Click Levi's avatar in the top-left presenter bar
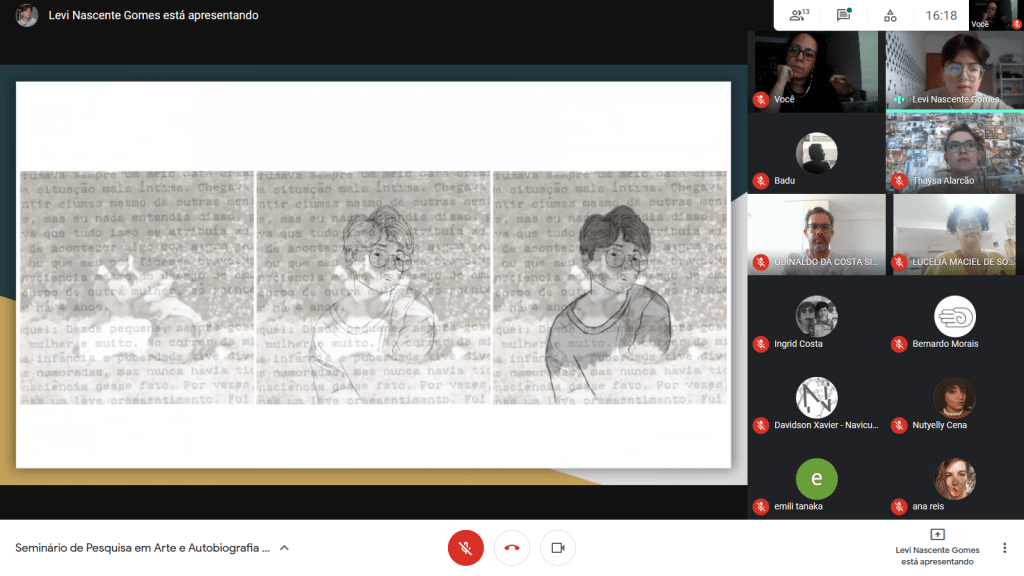This screenshot has height=576, width=1024. point(27,15)
